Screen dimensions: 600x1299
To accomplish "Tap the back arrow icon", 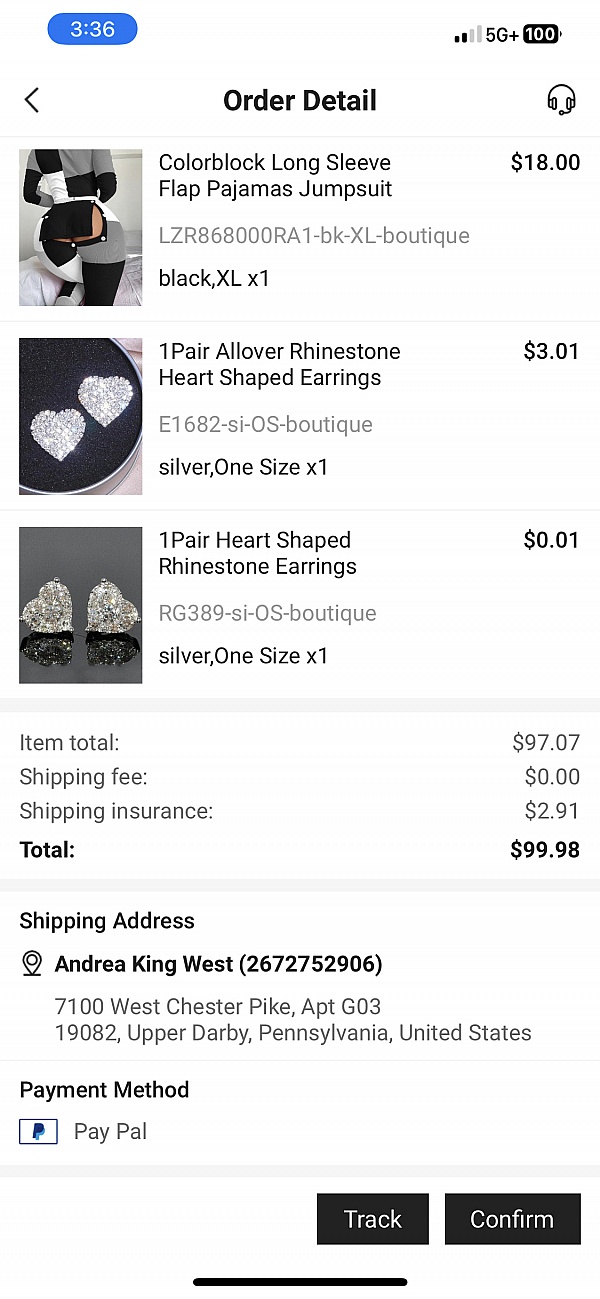I will [32, 100].
